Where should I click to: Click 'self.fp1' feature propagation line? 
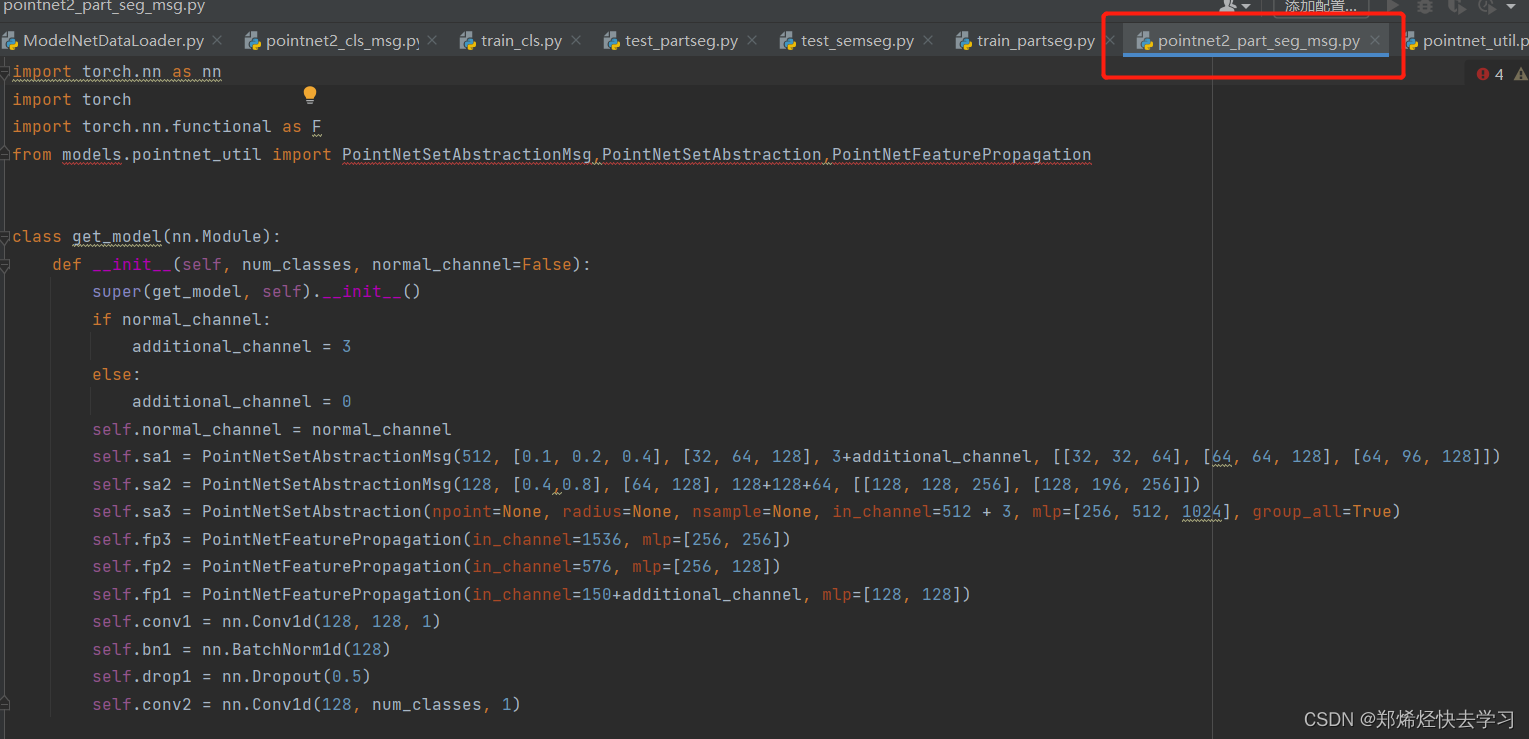coord(532,595)
